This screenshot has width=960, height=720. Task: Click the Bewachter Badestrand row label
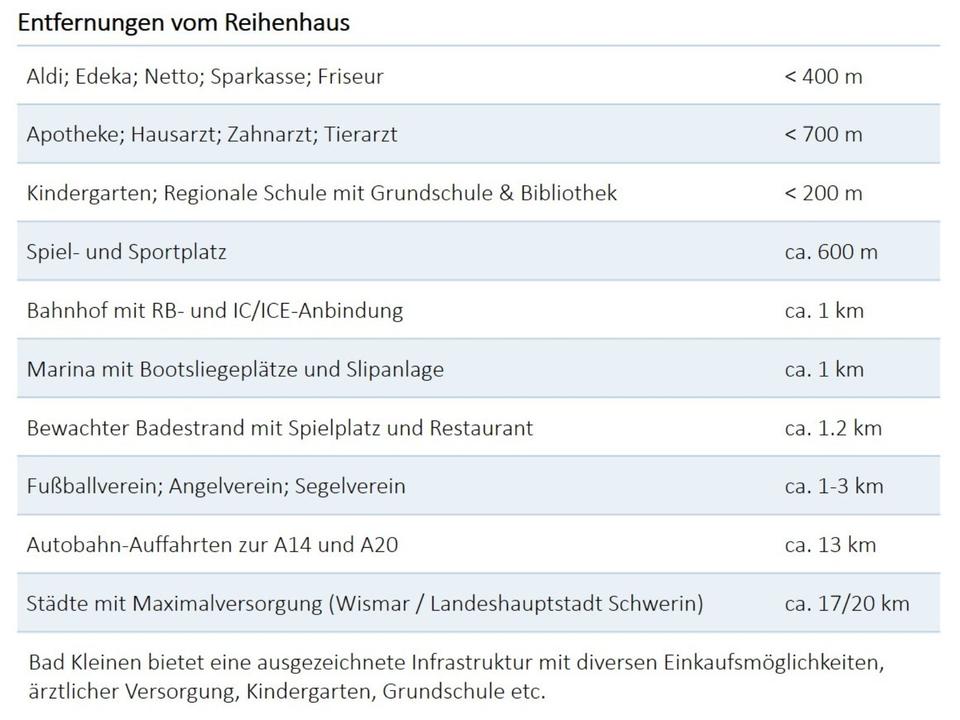280,428
